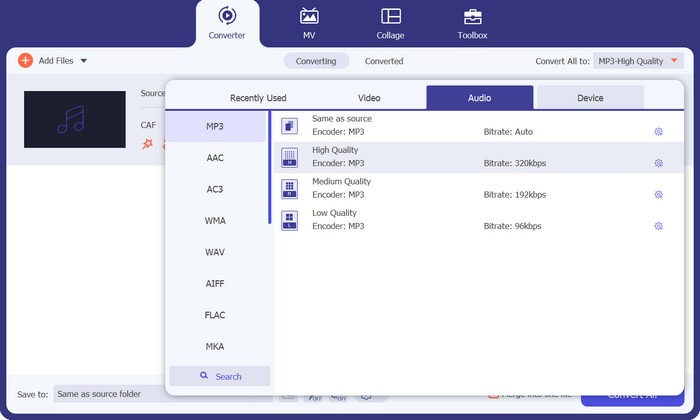Viewport: 700px width, 420px height.
Task: Show the Converted files list
Action: (x=384, y=61)
